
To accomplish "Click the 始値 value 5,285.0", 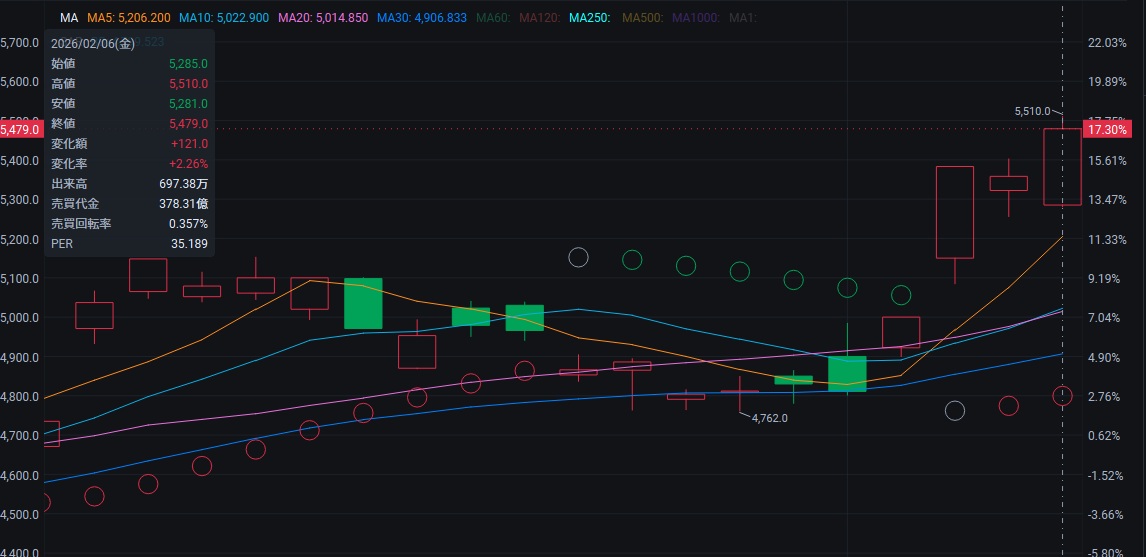I will (188, 64).
